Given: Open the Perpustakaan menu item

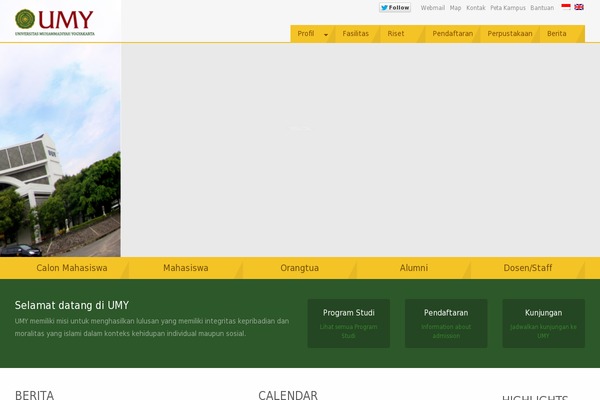Looking at the screenshot, I should click(510, 34).
